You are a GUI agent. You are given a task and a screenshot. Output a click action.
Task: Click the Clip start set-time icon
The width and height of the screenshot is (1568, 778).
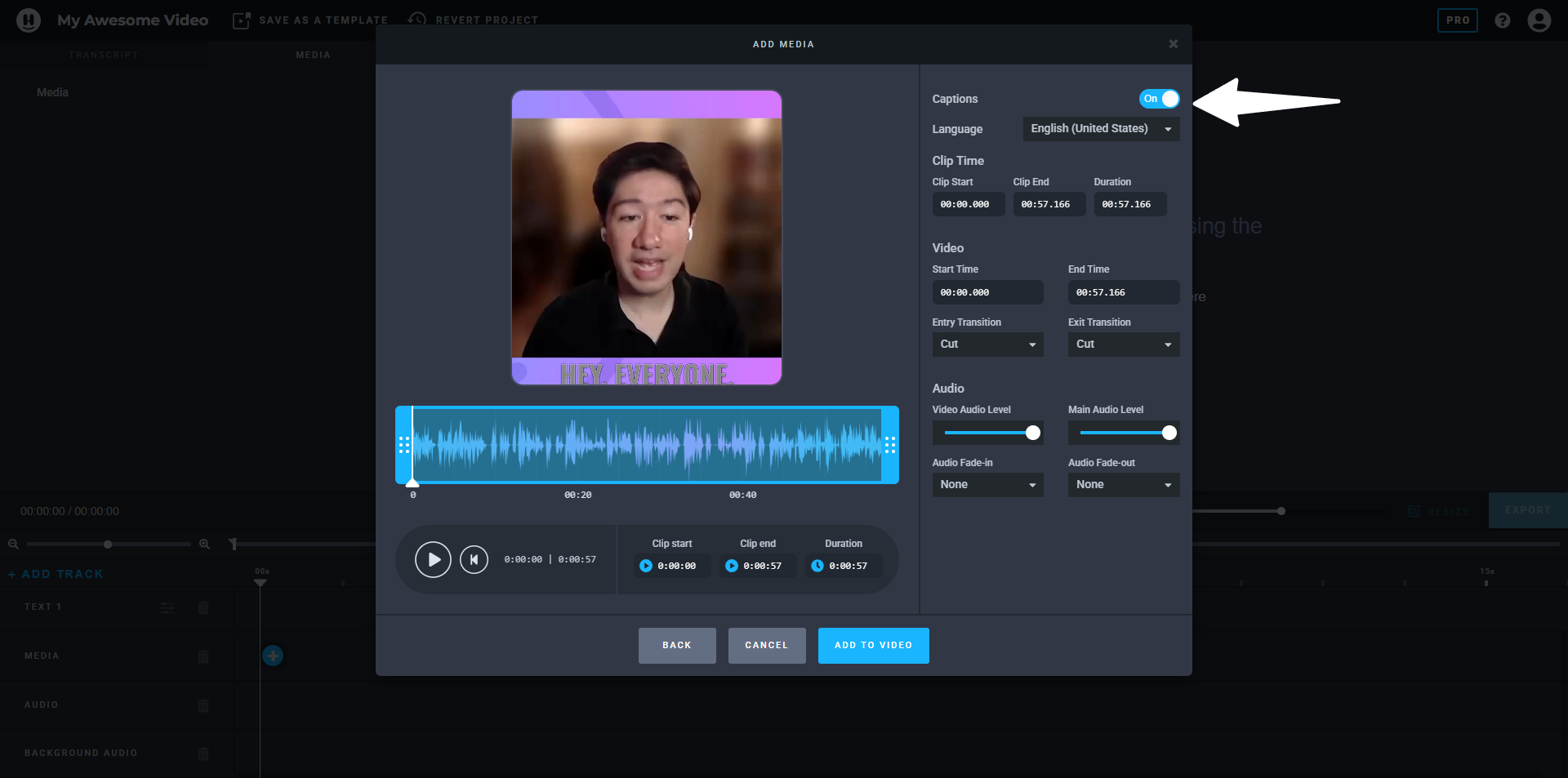(x=646, y=566)
